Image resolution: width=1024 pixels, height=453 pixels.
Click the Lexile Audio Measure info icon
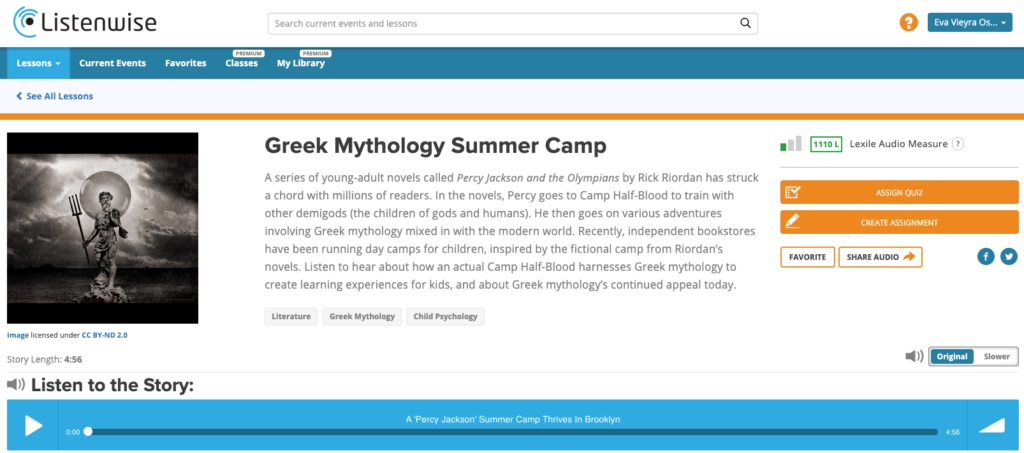tap(957, 144)
